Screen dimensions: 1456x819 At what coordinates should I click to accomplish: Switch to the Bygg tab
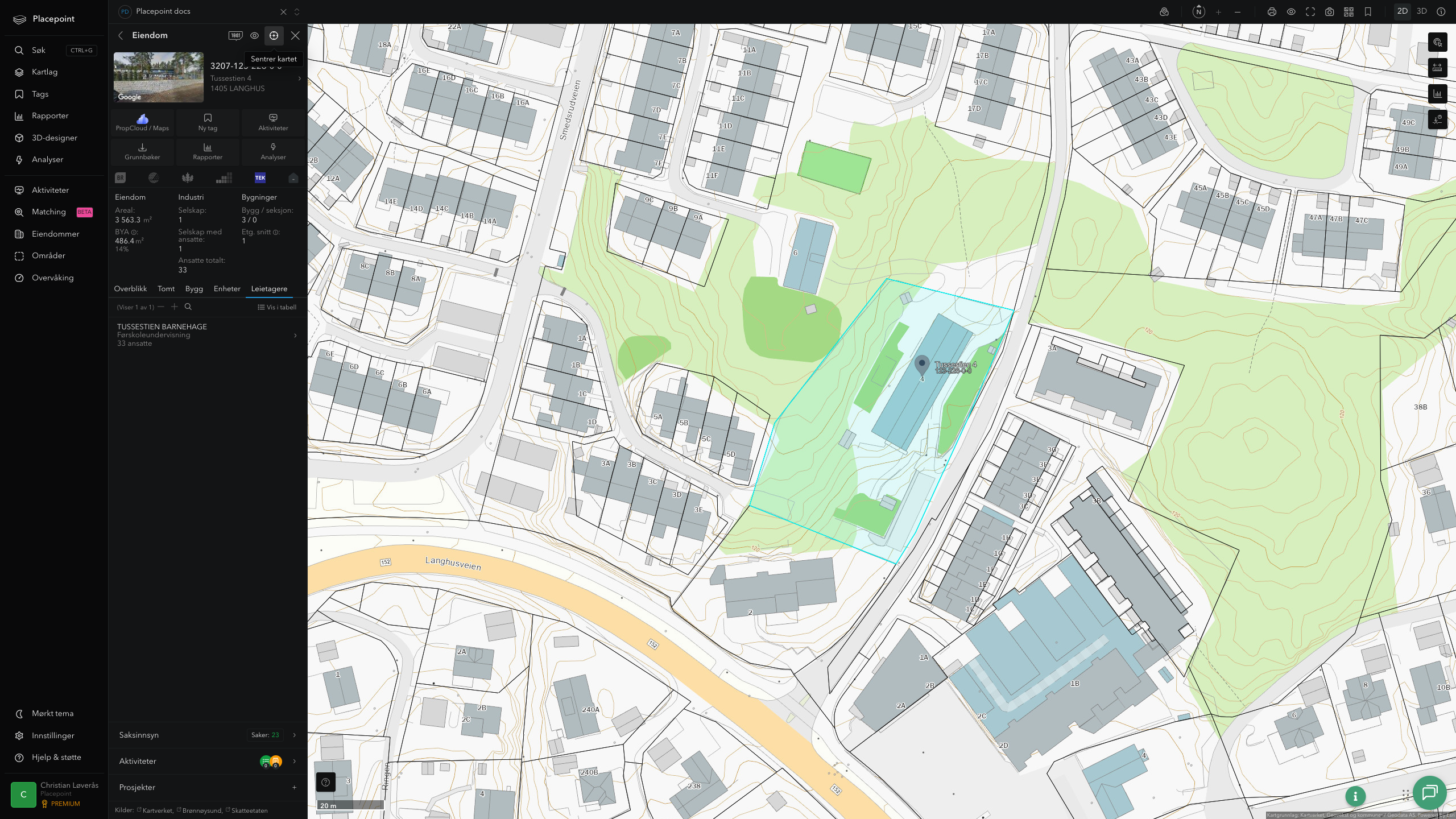(x=194, y=289)
